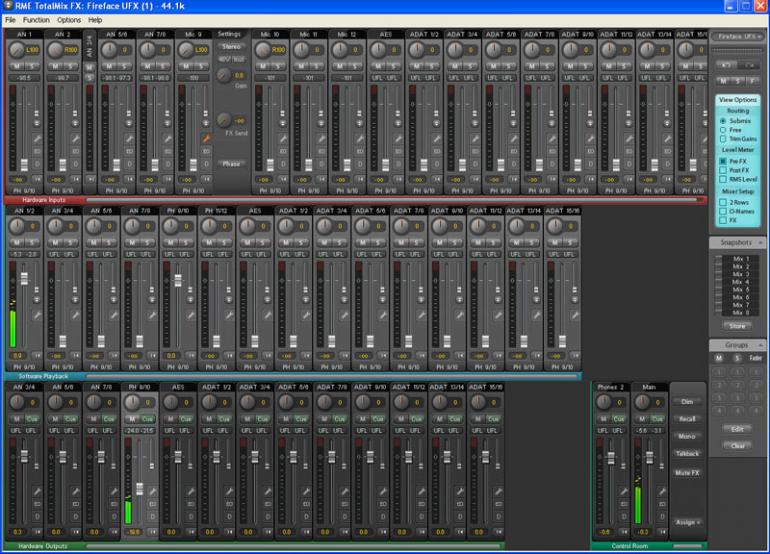Open the Assign dropdown in Control Room
The width and height of the screenshot is (770, 554).
687,522
